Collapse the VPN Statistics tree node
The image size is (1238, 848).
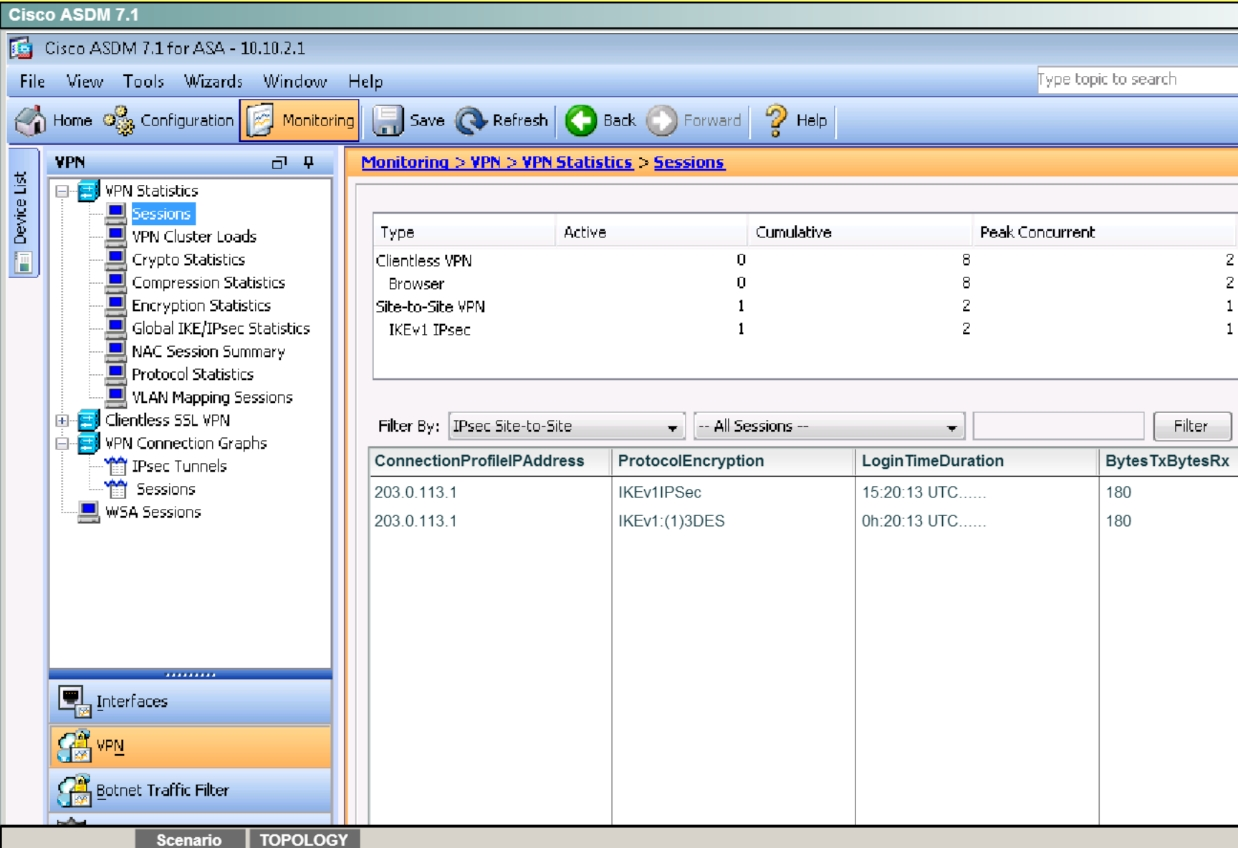point(62,191)
